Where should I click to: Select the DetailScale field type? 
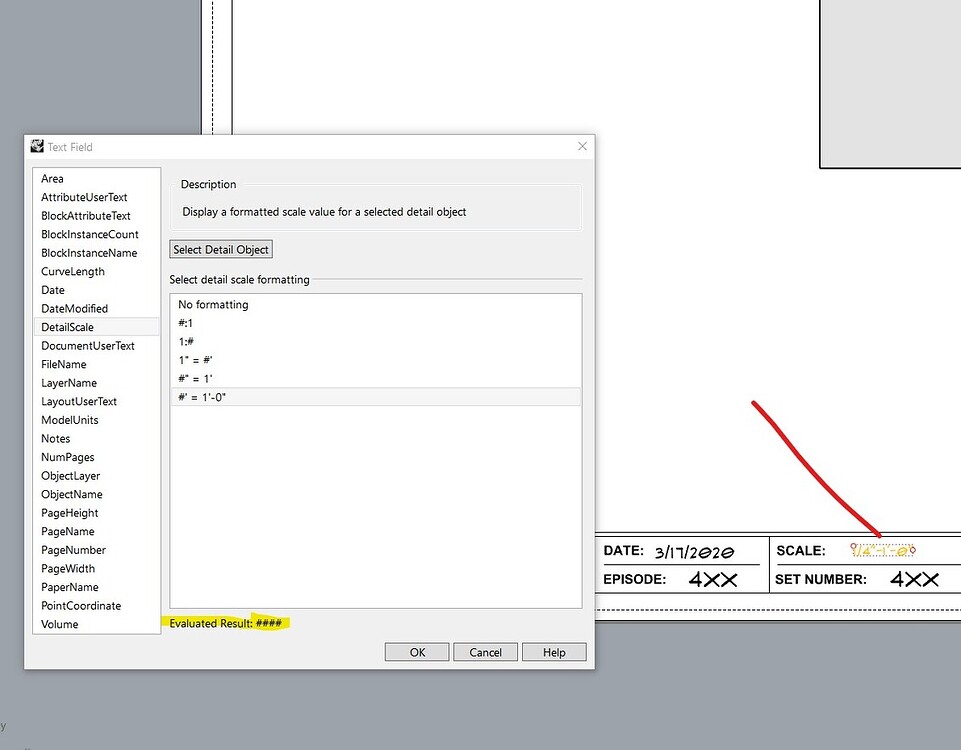point(66,326)
